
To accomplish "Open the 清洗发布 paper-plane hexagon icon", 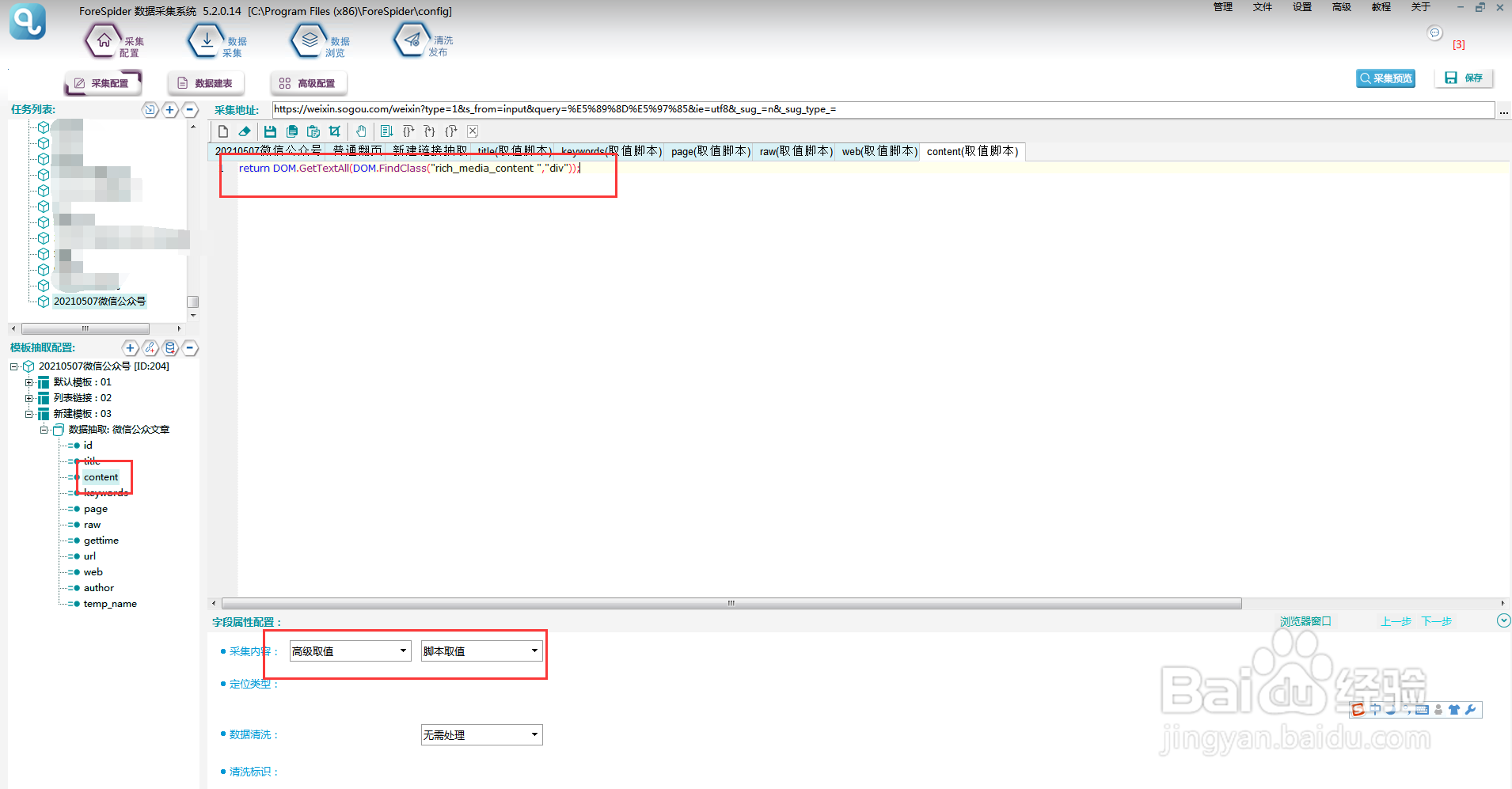I will pos(412,40).
